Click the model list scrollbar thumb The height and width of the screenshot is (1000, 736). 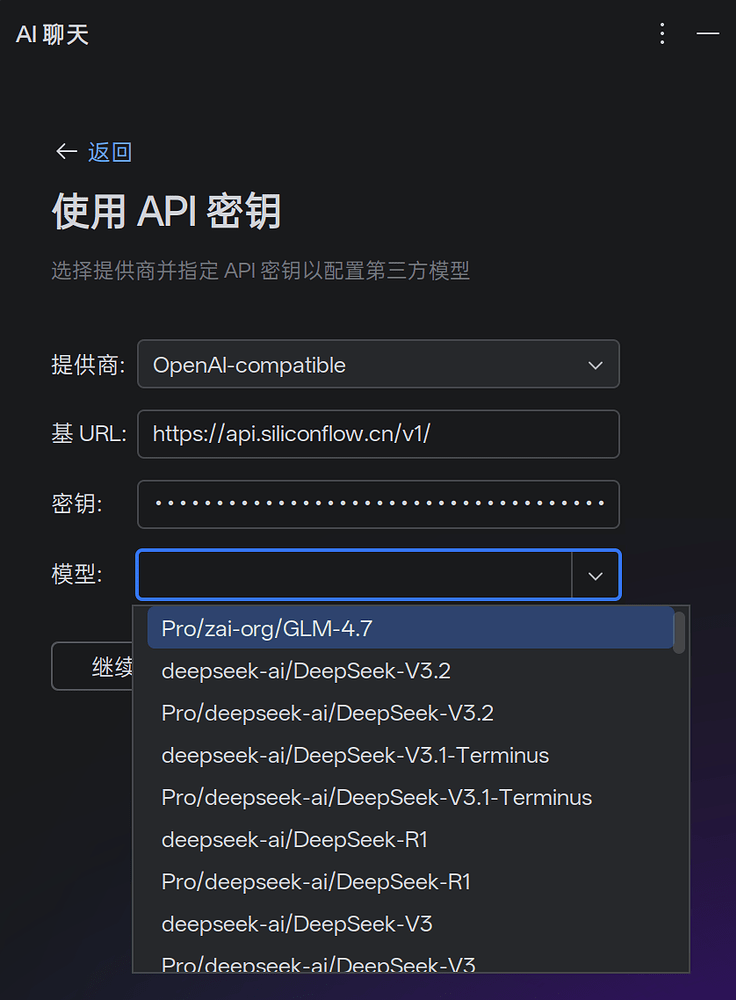[x=679, y=633]
